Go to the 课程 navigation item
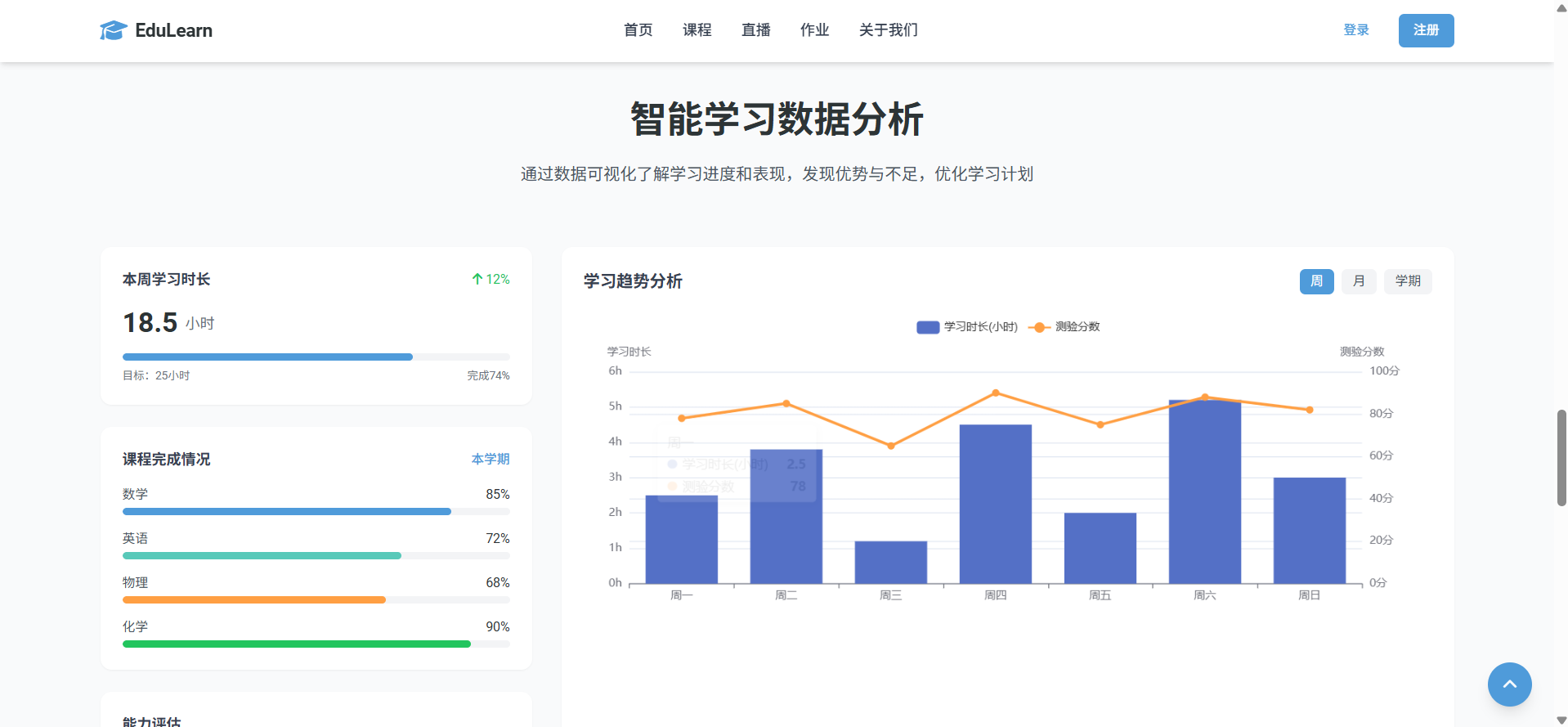Screen dimensions: 1568x727 697,30
